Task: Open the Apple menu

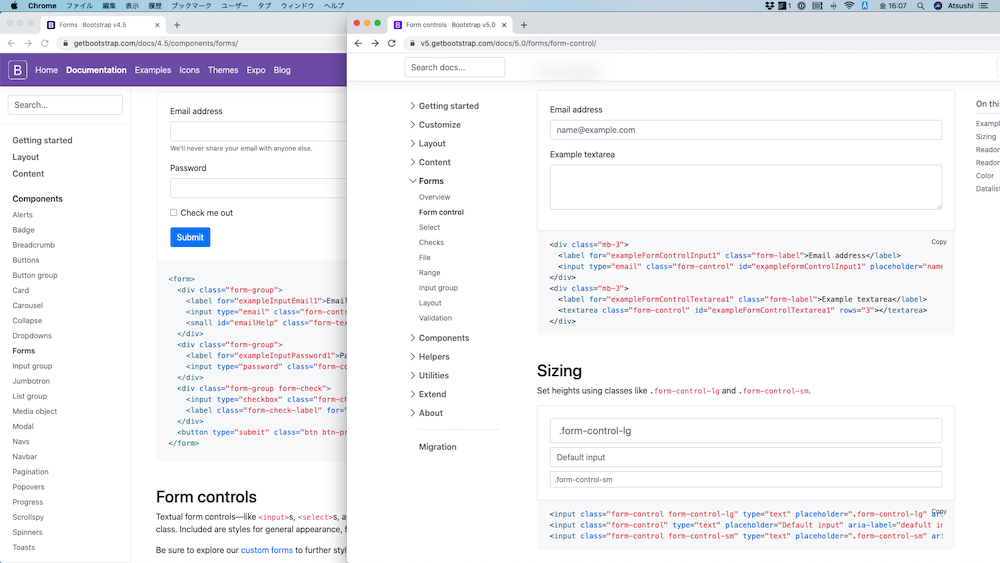Action: (x=13, y=6)
